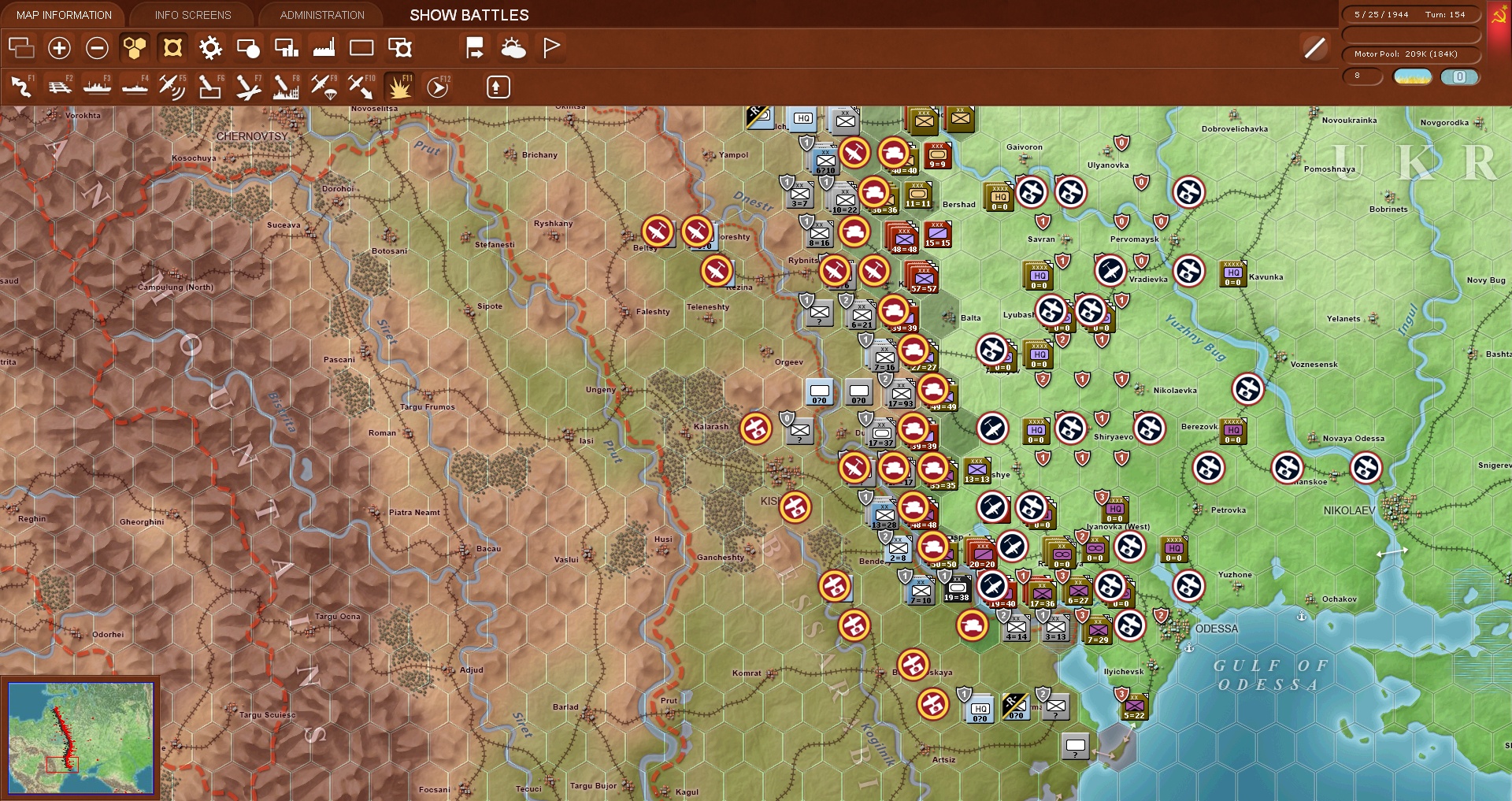Click the Pervomaysk town label
The width and height of the screenshot is (1512, 801).
point(1134,239)
